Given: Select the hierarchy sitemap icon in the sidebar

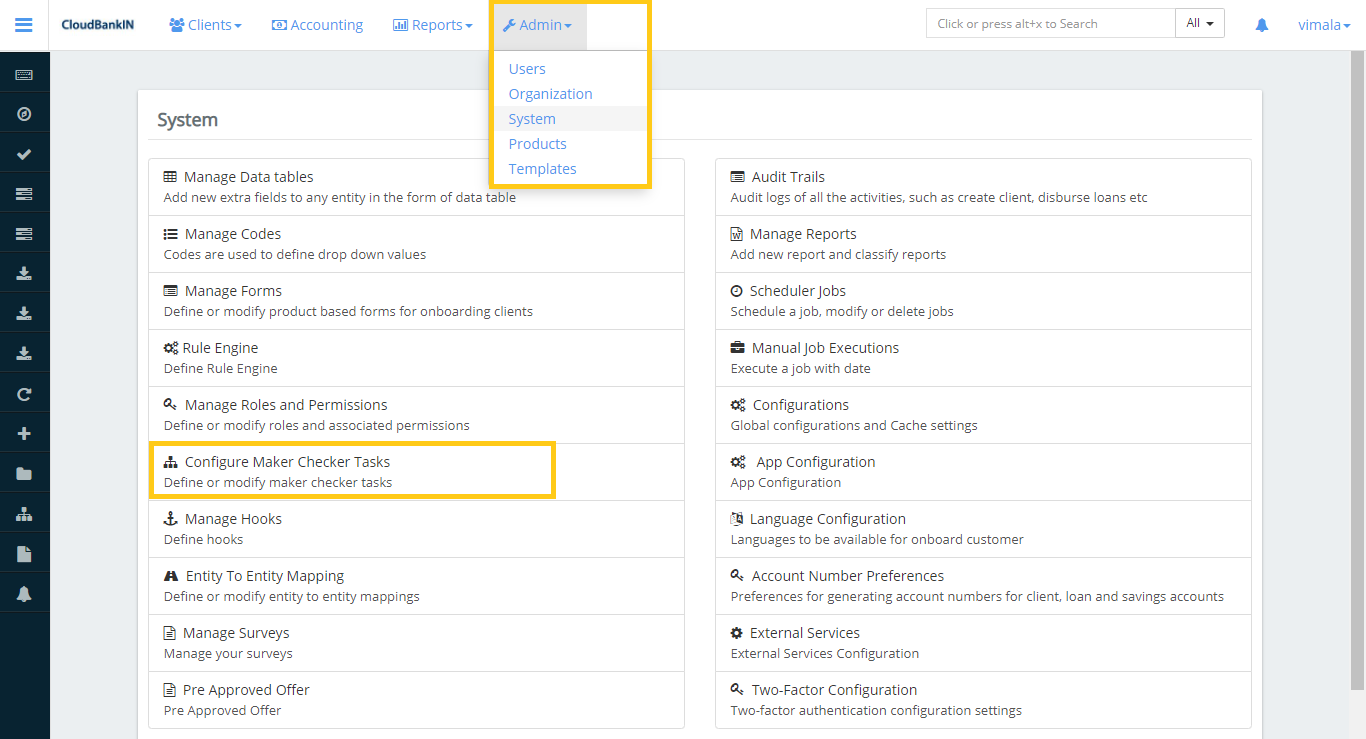Looking at the screenshot, I should click(x=24, y=512).
